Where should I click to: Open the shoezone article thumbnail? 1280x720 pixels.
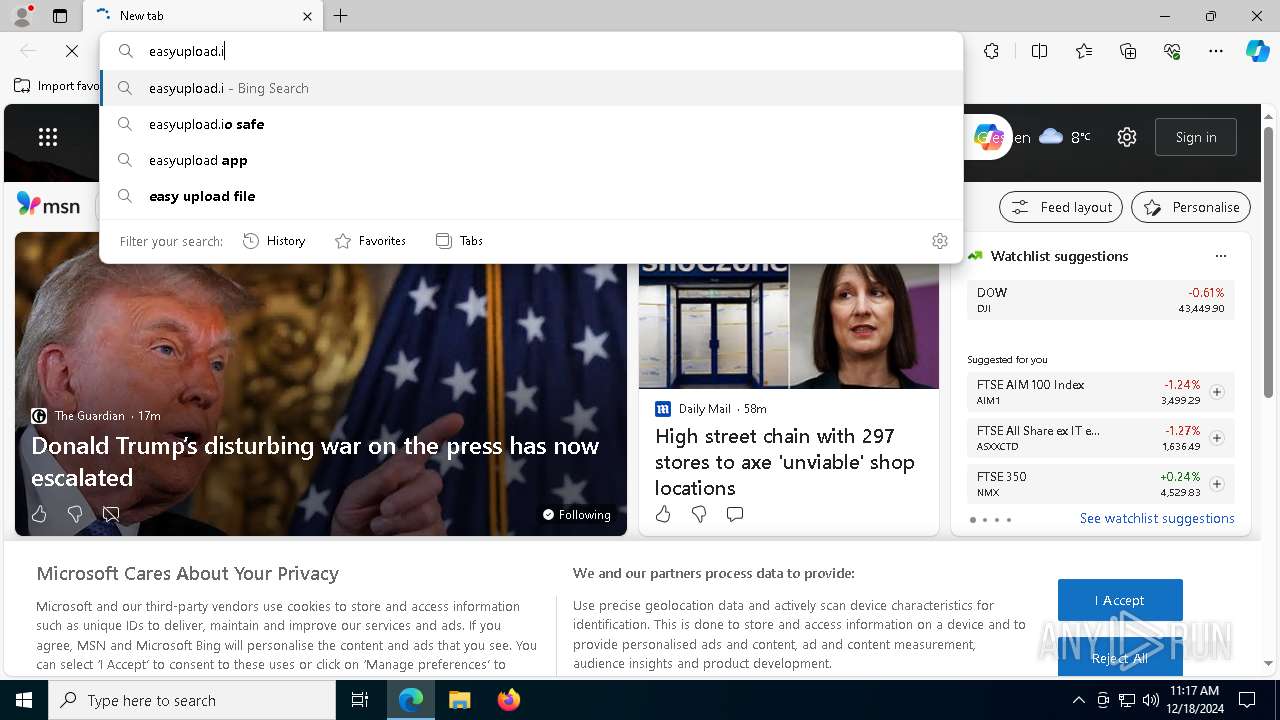[789, 325]
